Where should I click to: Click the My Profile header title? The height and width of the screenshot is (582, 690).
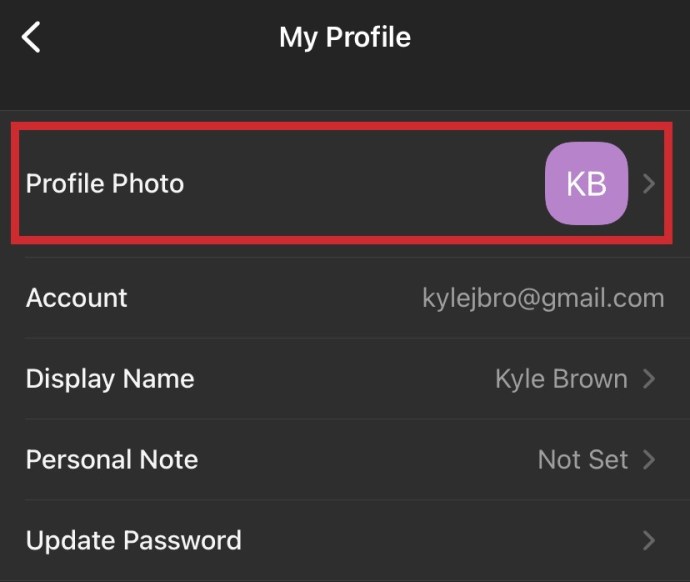[345, 38]
